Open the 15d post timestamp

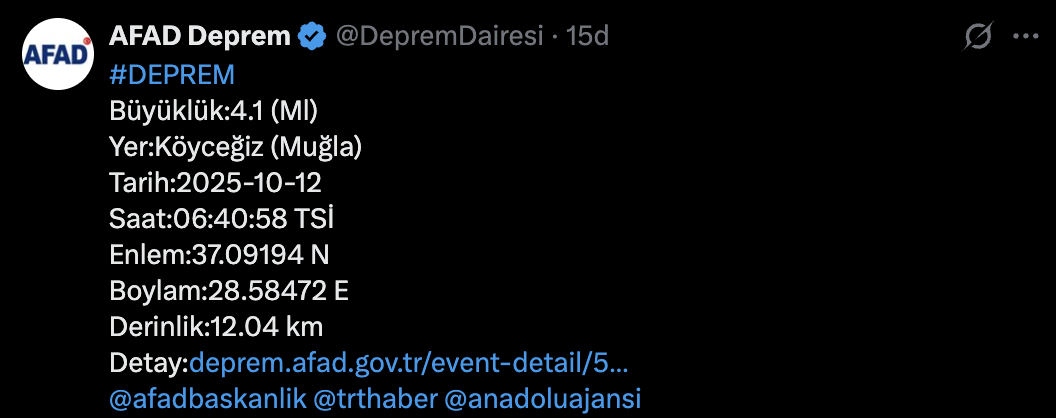[x=588, y=38]
